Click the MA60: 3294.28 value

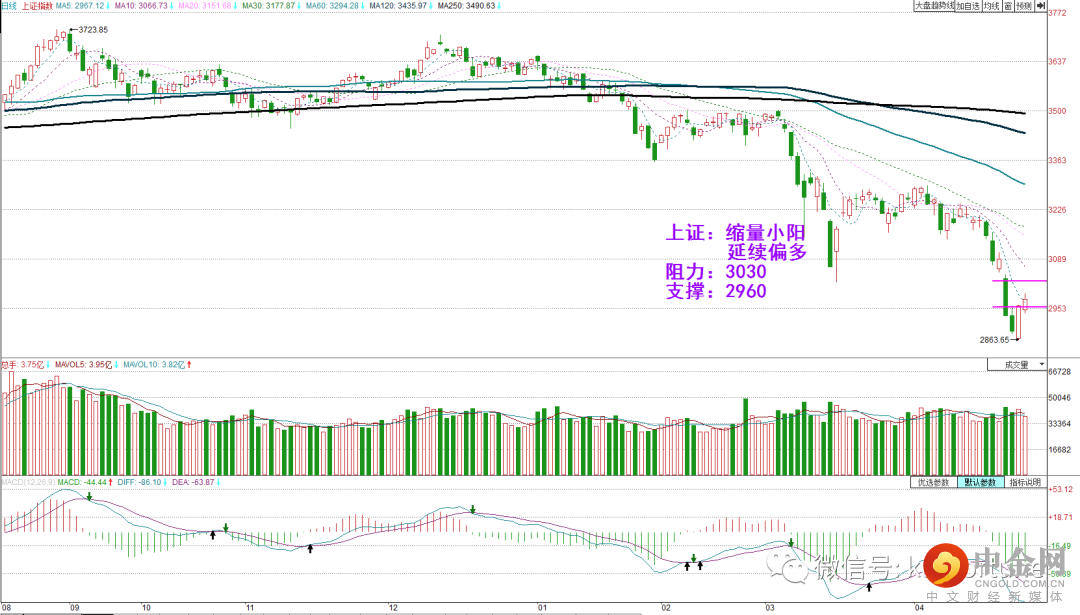[332, 6]
